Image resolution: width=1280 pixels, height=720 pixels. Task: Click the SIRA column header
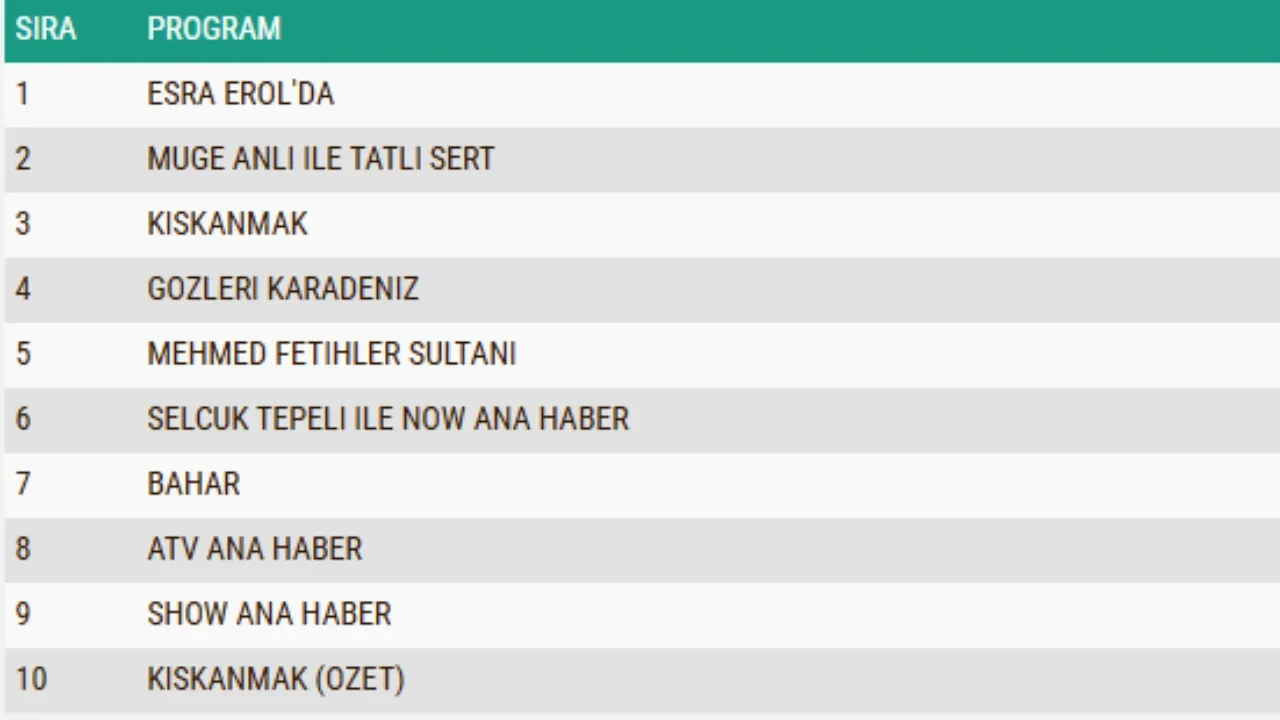pyautogui.click(x=46, y=29)
